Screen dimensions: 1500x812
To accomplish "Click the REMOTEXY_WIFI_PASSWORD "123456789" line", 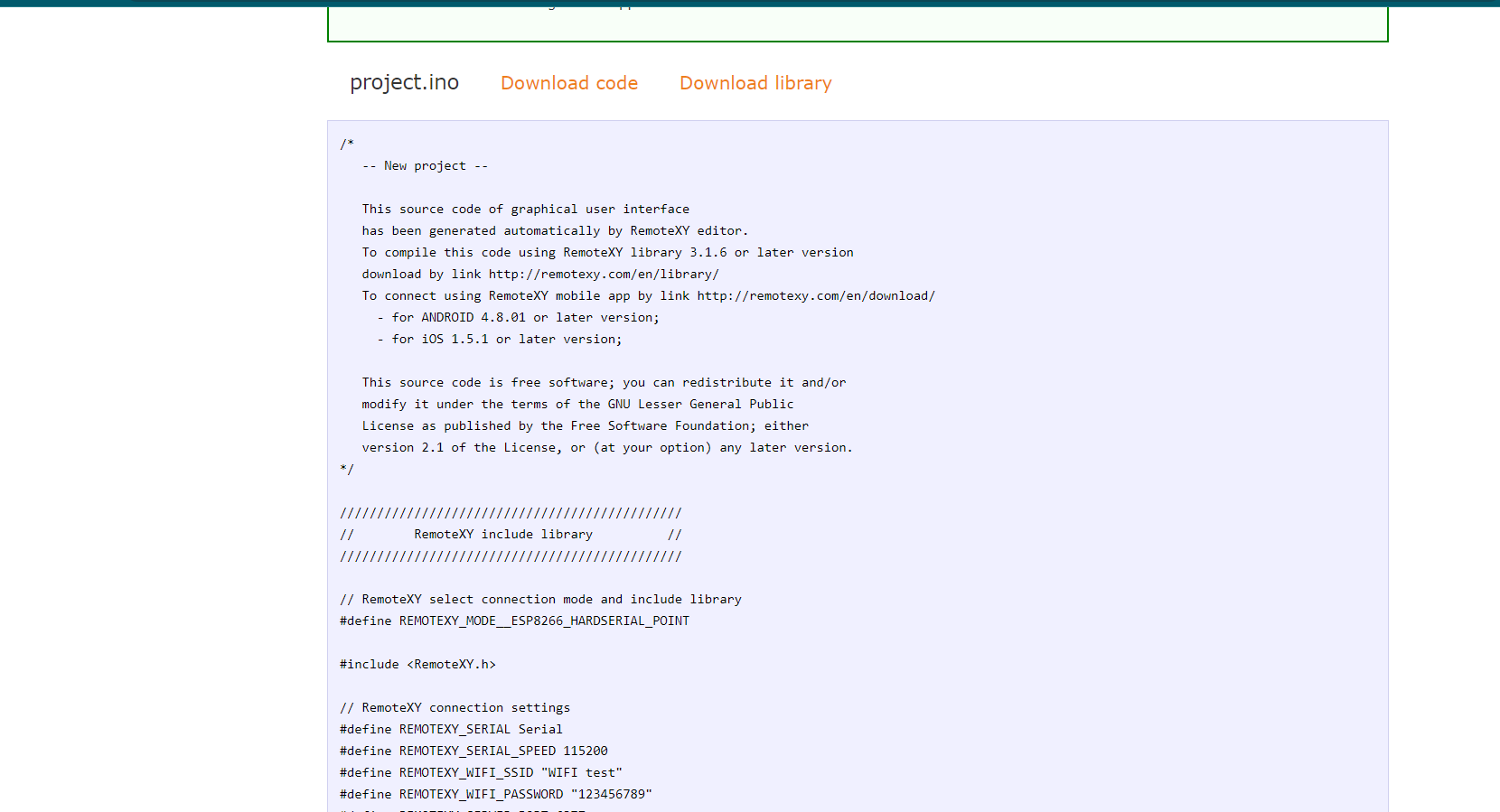I will (496, 795).
